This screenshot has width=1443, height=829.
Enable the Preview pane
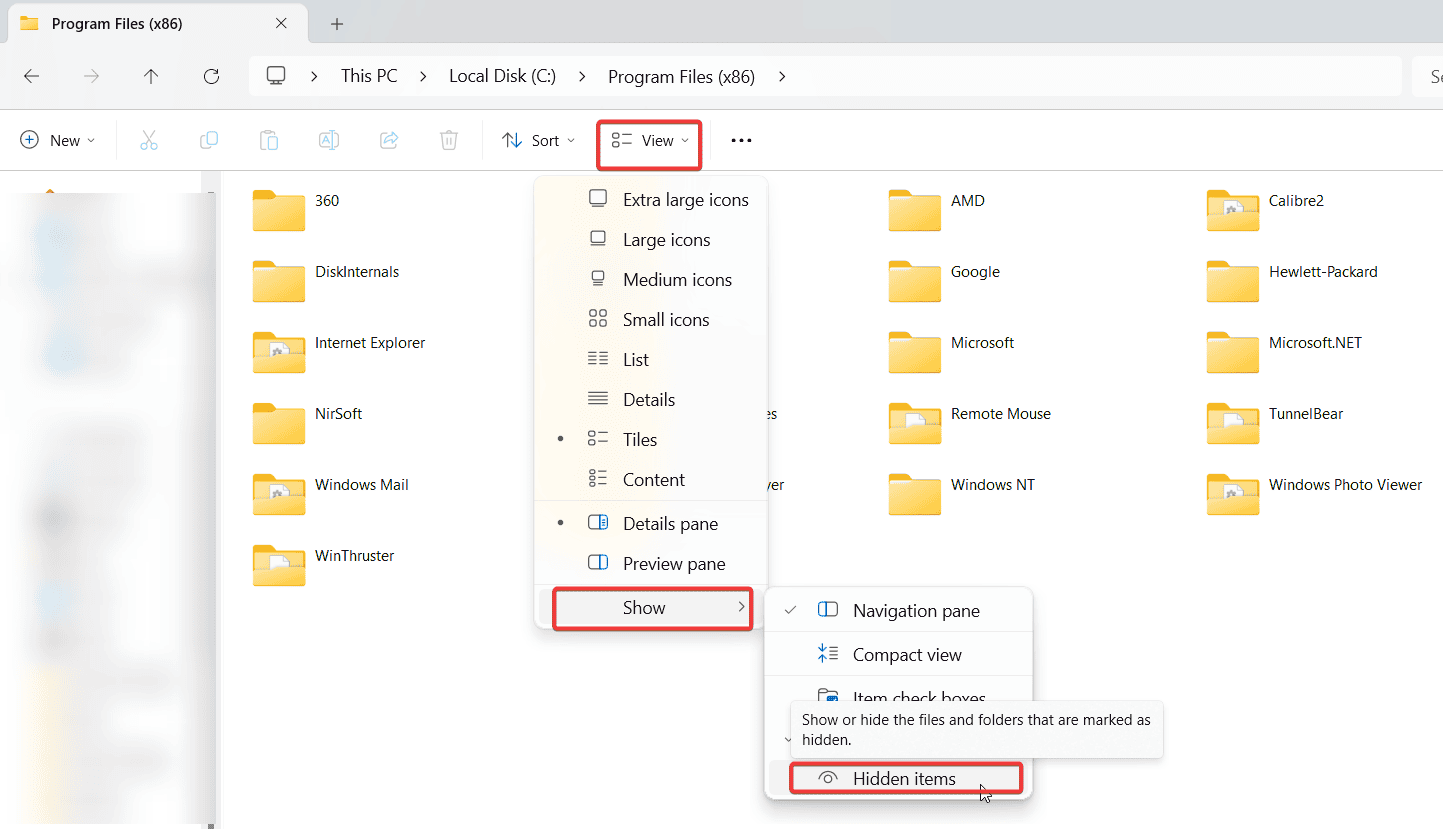pos(651,564)
